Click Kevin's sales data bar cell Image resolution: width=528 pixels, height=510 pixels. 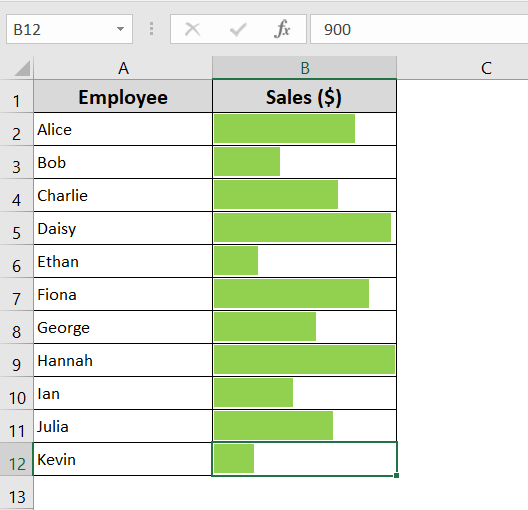[x=304, y=459]
